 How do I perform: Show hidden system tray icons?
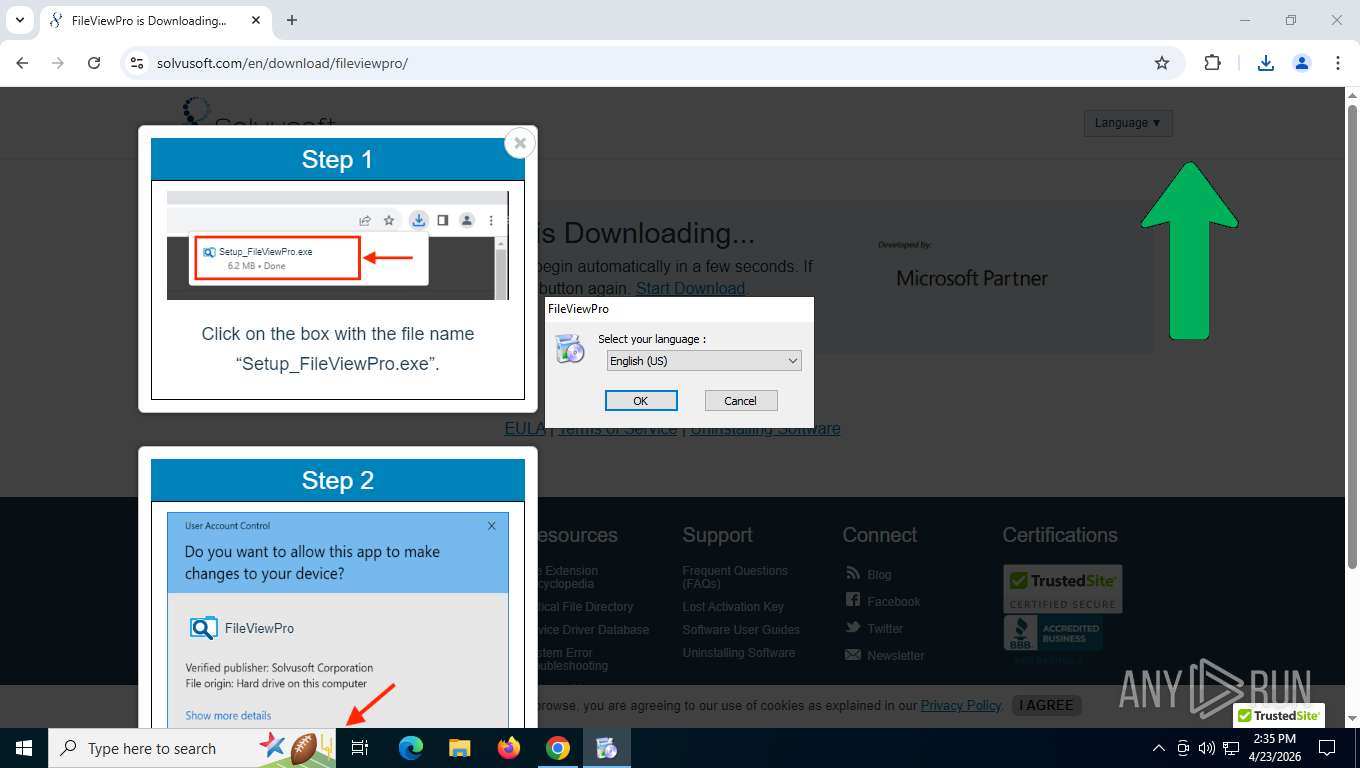pyautogui.click(x=1159, y=748)
